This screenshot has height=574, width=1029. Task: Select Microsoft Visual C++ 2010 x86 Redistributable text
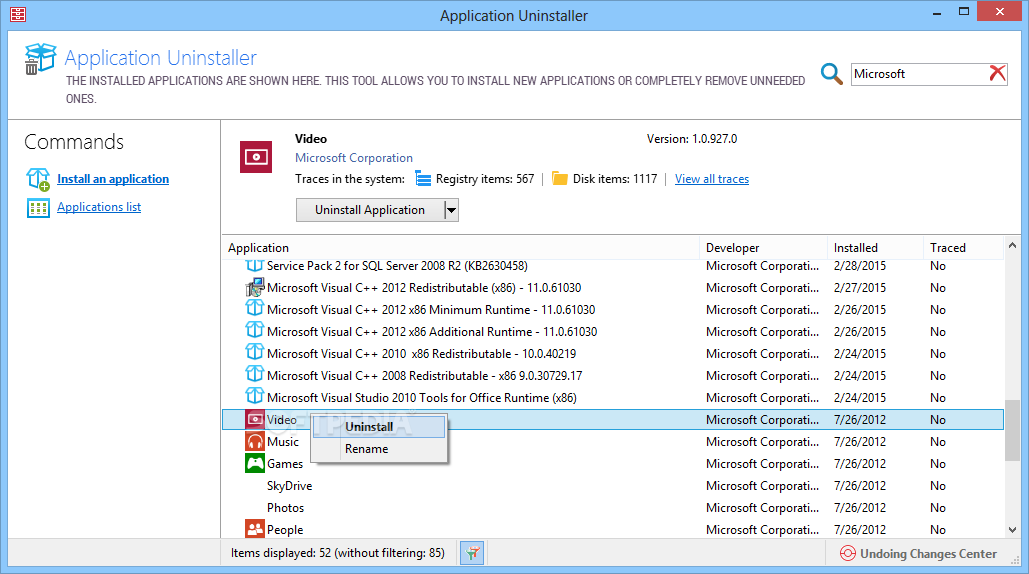point(421,354)
